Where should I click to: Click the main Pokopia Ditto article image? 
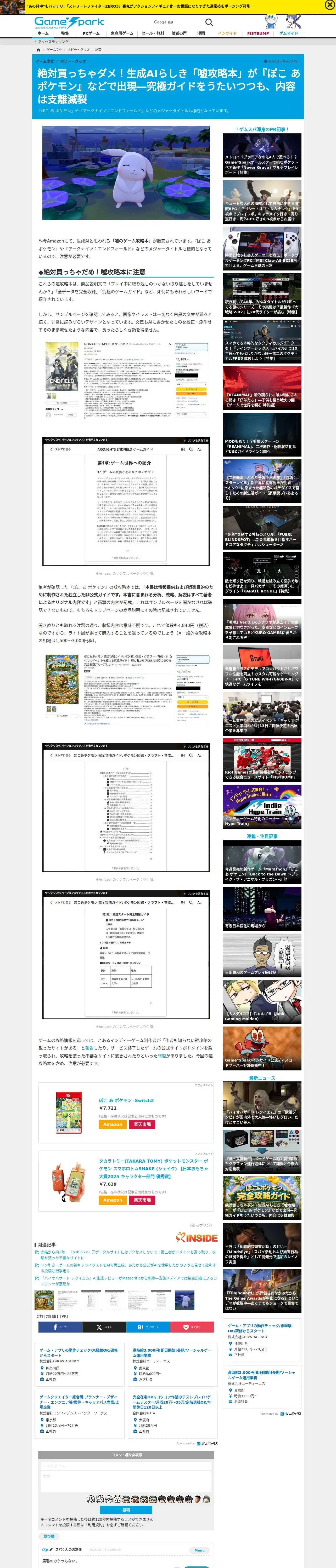click(126, 173)
